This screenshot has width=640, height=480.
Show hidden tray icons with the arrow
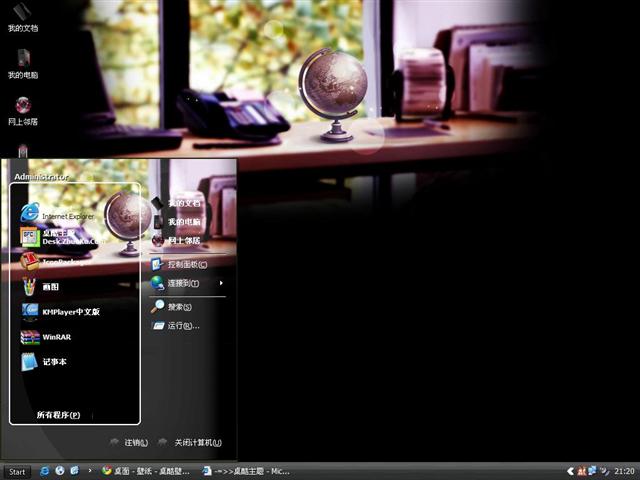(571, 471)
